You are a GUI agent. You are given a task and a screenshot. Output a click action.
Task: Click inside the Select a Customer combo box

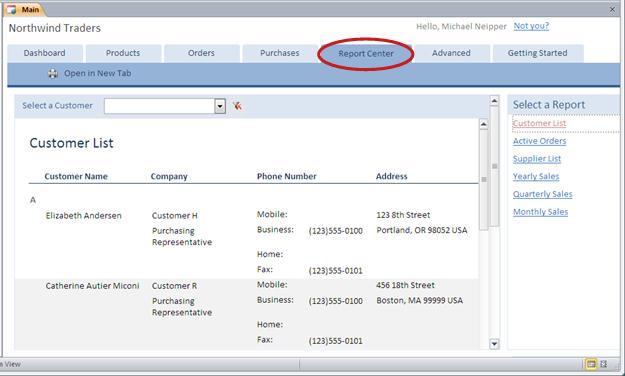159,106
